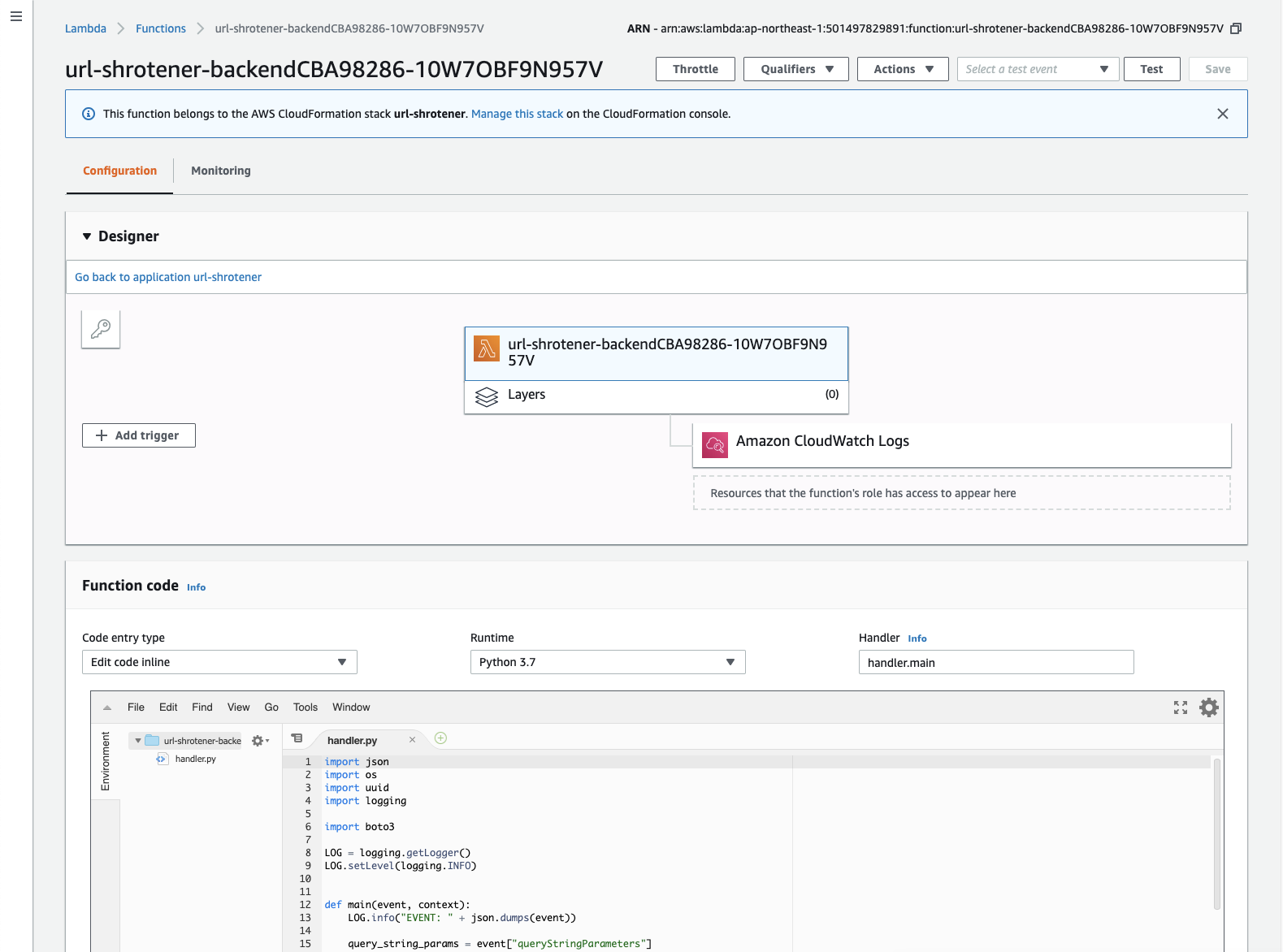1283x952 pixels.
Task: Open the permissions key icon
Action: click(x=101, y=329)
